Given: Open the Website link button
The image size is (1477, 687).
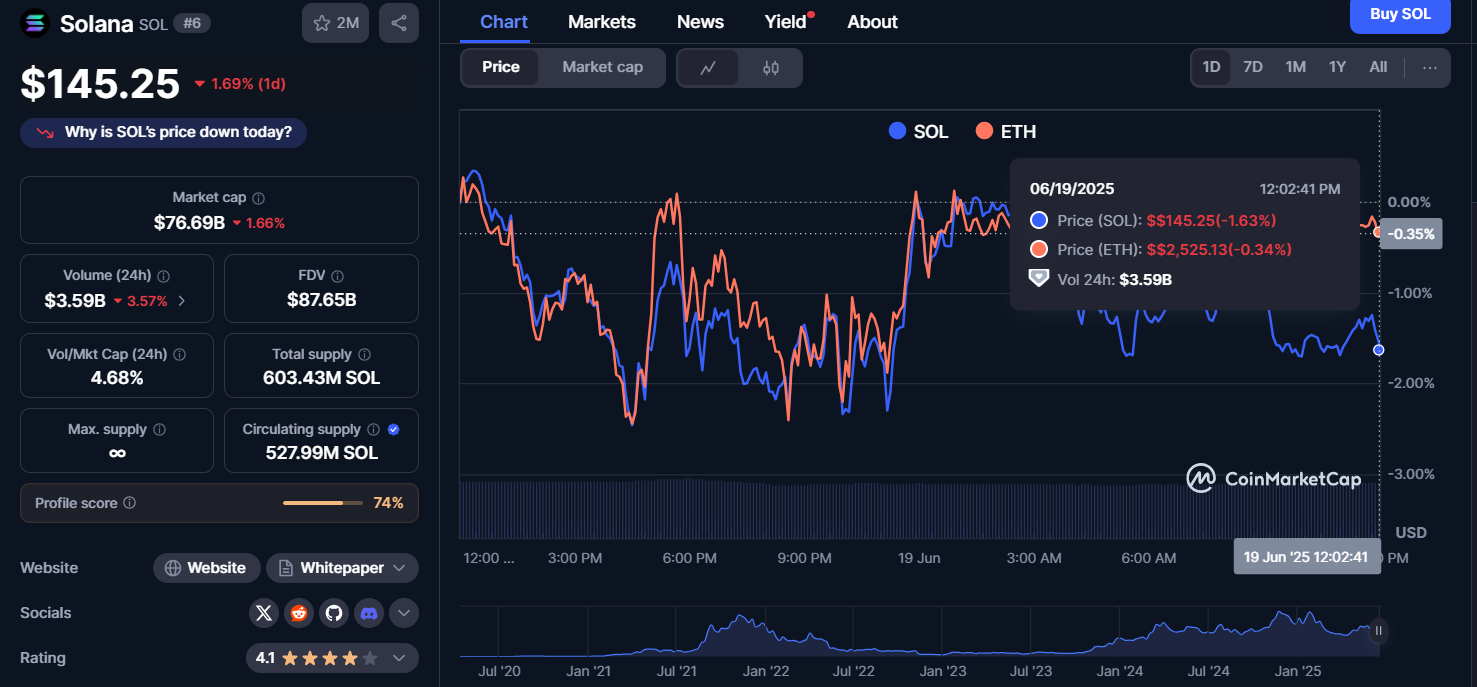Looking at the screenshot, I should pyautogui.click(x=206, y=568).
